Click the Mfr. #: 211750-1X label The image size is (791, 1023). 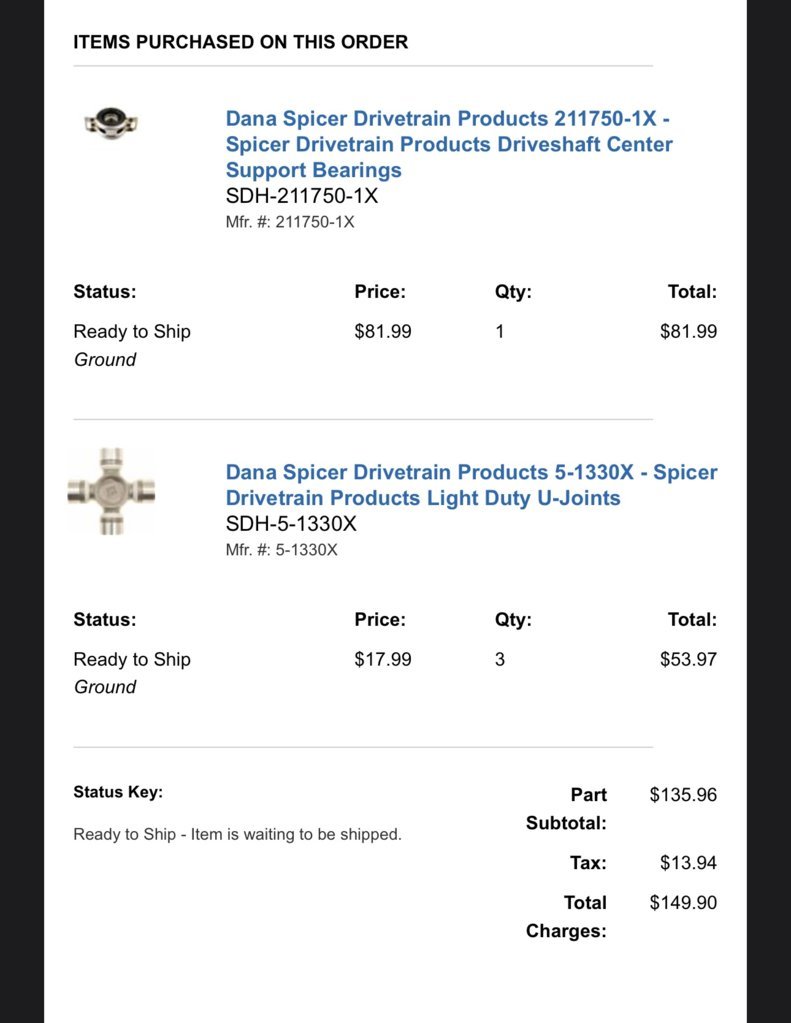coord(290,222)
